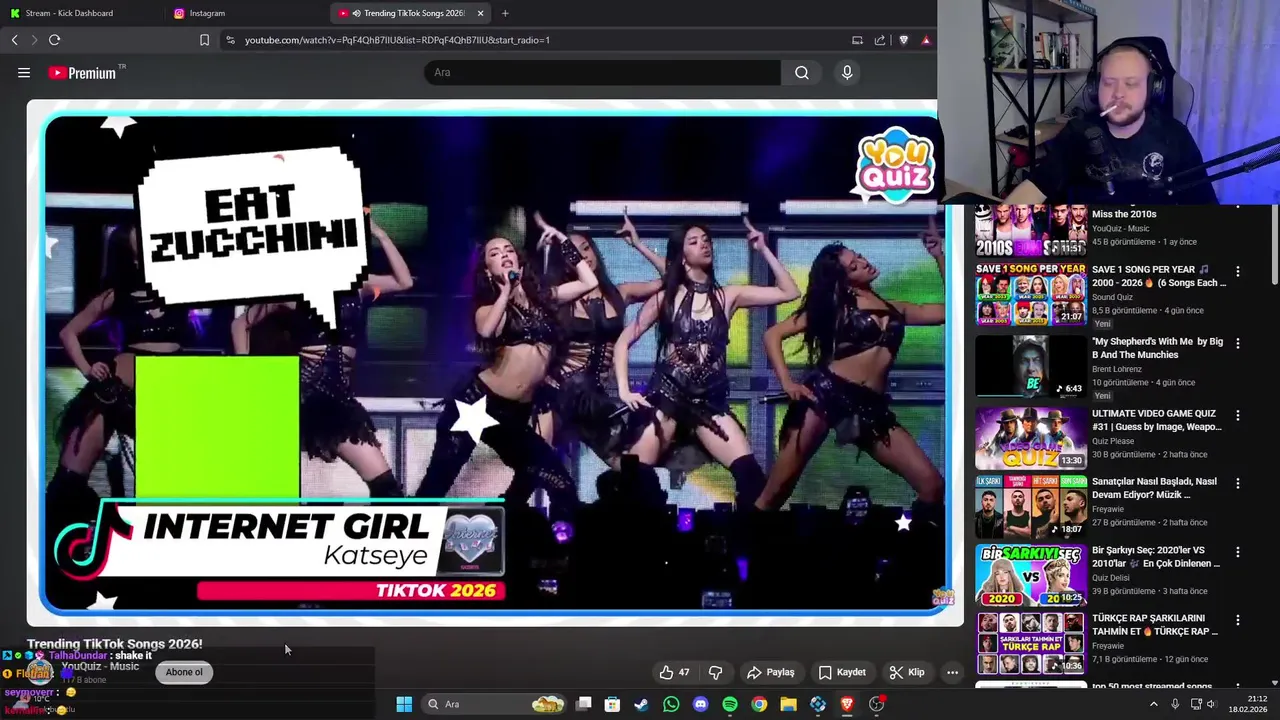Screen dimensions: 1280x720
Task: Open options for ULTIMATE VIDEO GAME QUIZ video
Action: pyautogui.click(x=1237, y=415)
